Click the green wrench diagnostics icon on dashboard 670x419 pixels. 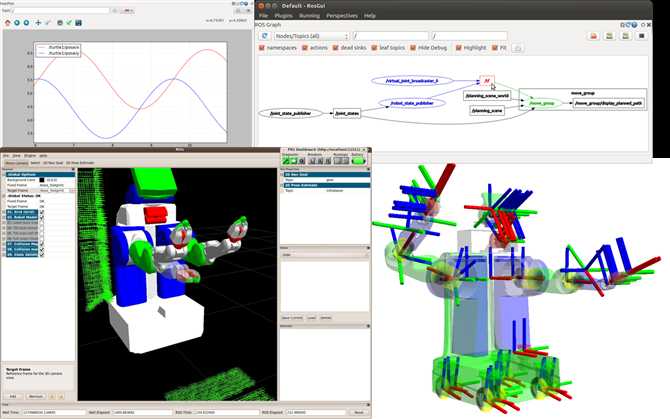point(286,161)
